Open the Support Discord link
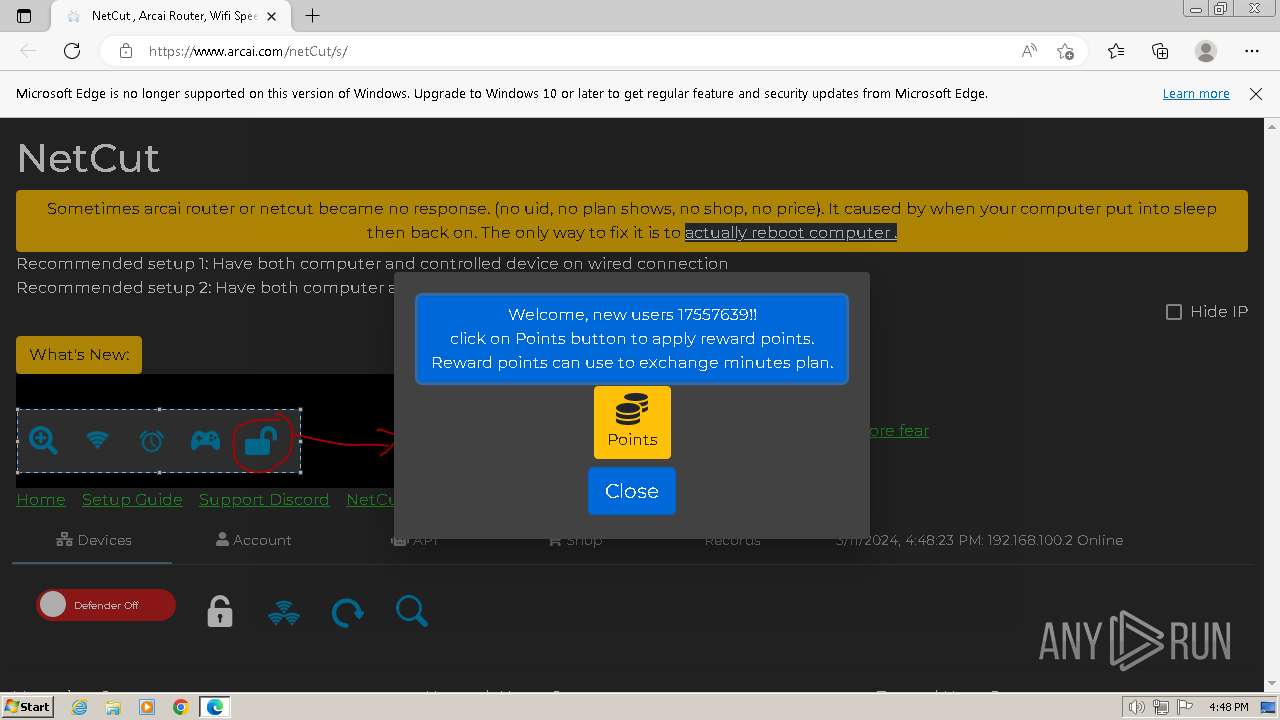The image size is (1280, 720). click(264, 499)
